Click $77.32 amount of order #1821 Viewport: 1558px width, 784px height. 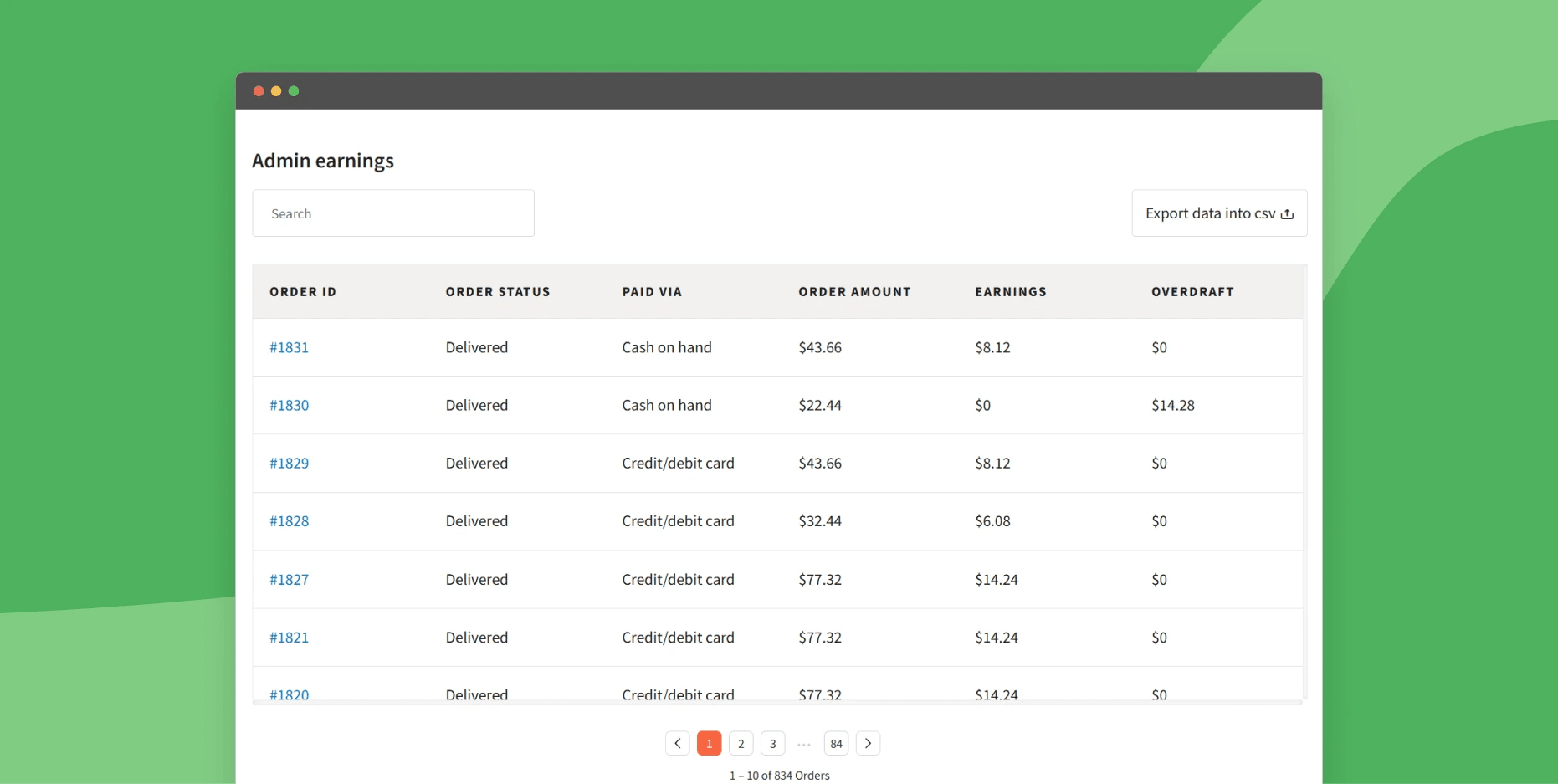tap(820, 637)
